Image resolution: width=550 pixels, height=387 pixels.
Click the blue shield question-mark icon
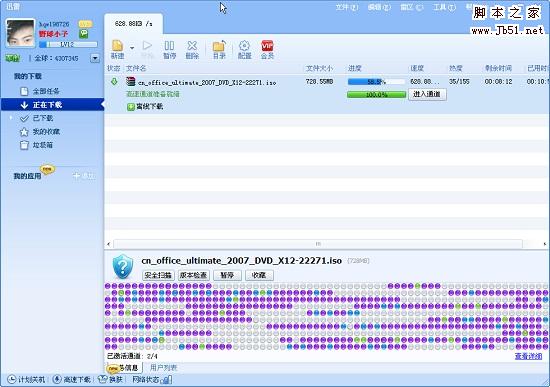[123, 266]
